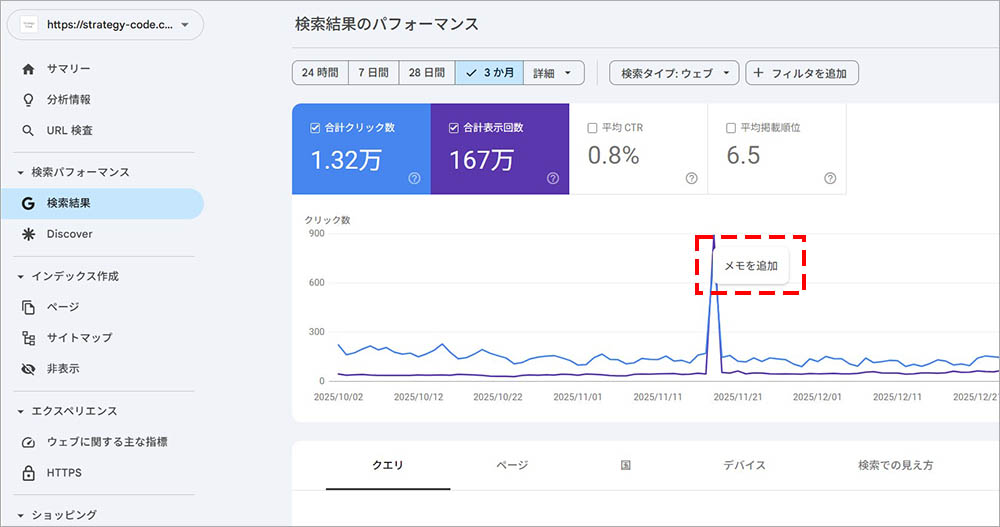This screenshot has width=1000, height=527.
Task: Open Insights via the lightbulb icon
Action: 28,100
